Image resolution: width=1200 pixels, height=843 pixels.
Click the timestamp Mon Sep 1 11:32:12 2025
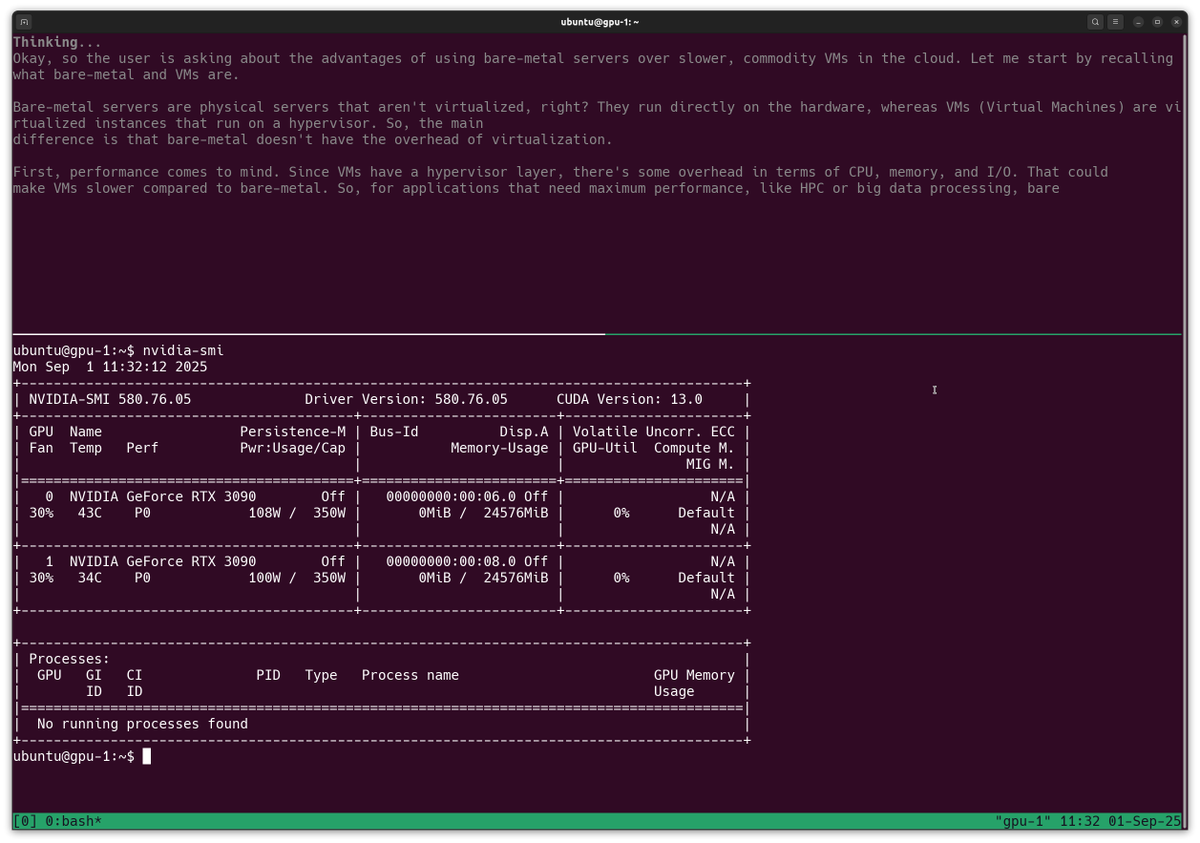coord(110,367)
